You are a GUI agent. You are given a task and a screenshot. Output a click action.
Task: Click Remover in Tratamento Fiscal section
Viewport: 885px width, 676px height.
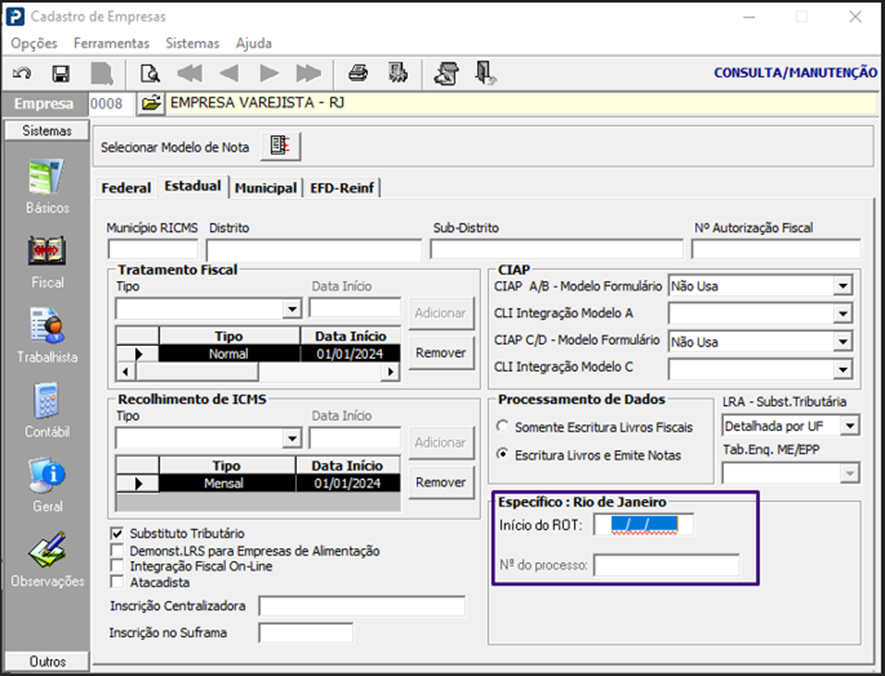[440, 353]
